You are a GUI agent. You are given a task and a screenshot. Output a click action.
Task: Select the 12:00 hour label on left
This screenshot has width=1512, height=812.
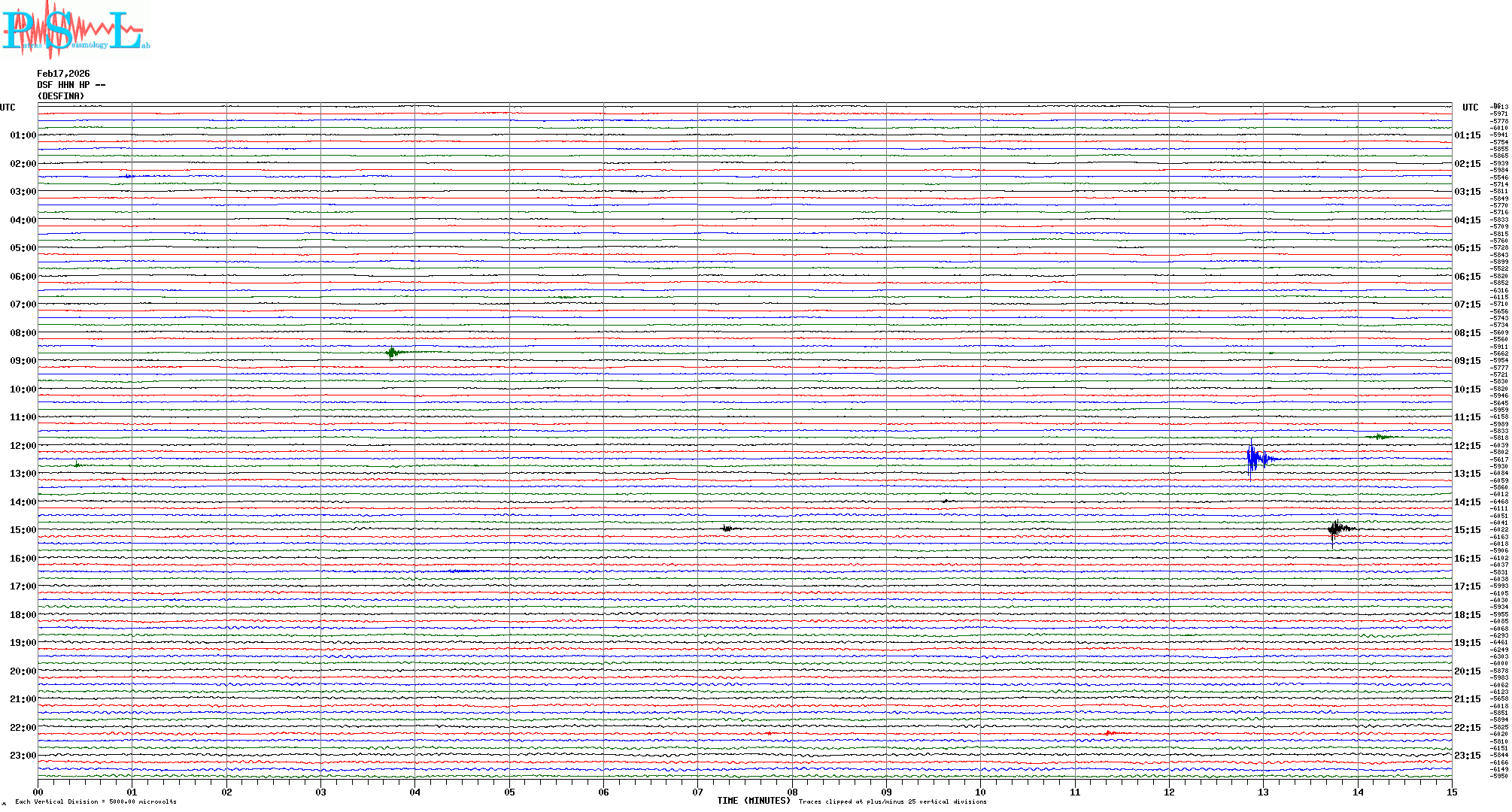coord(23,446)
